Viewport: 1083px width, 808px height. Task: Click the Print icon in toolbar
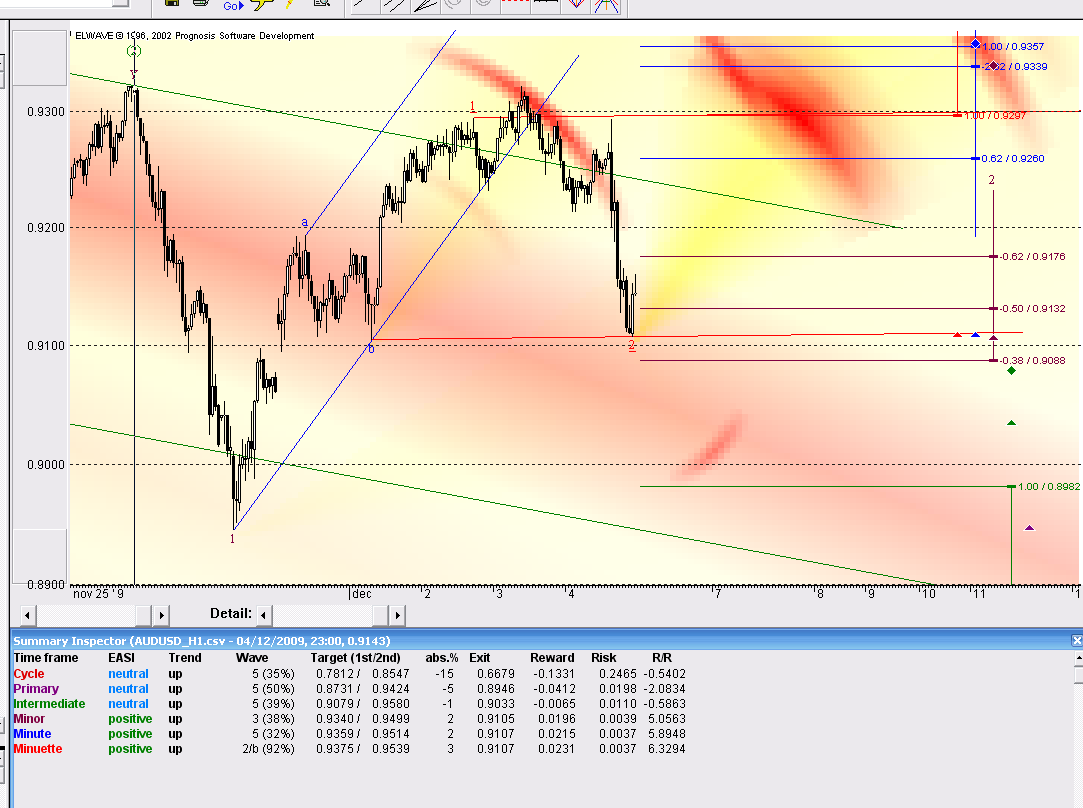click(x=200, y=5)
